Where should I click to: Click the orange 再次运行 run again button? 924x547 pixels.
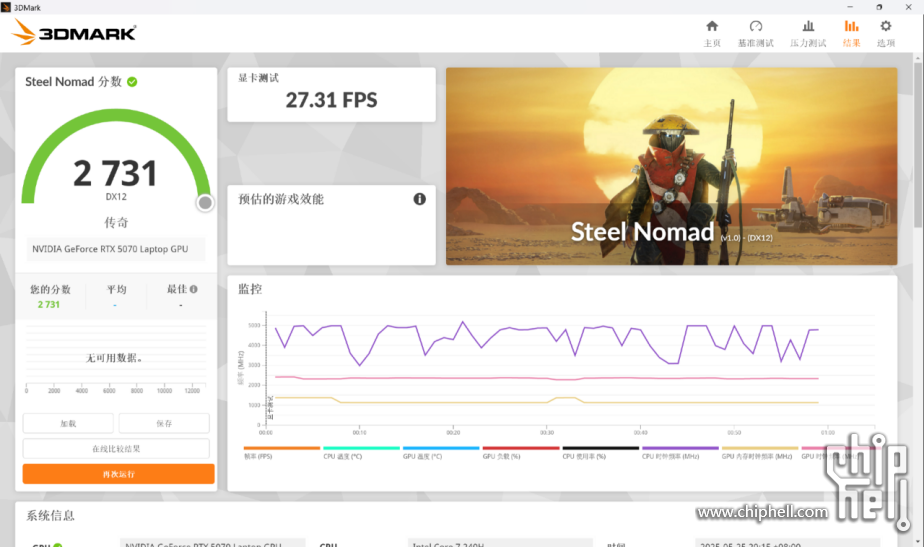[118, 474]
